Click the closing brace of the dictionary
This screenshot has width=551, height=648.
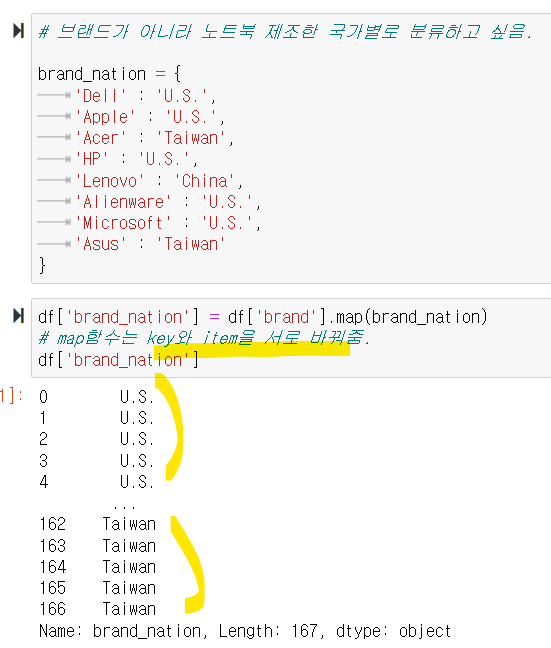pos(42,265)
